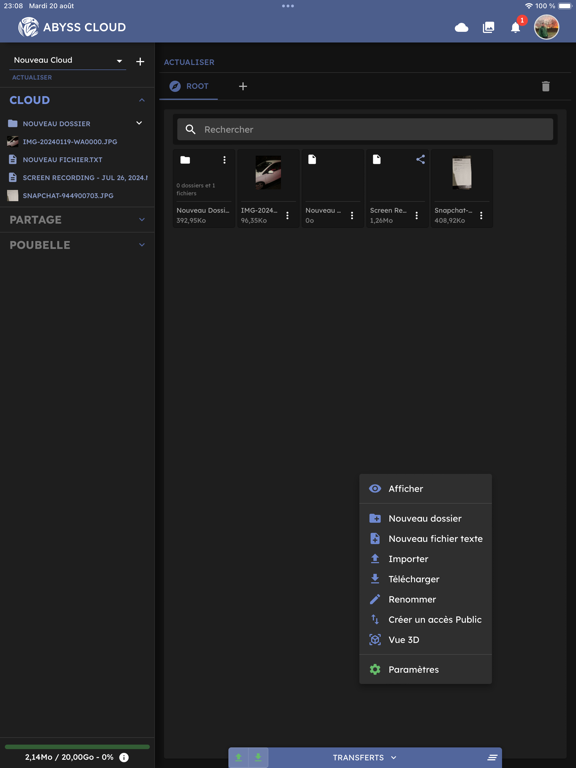Choose Nouveau fichier texte menu entry

click(x=426, y=539)
